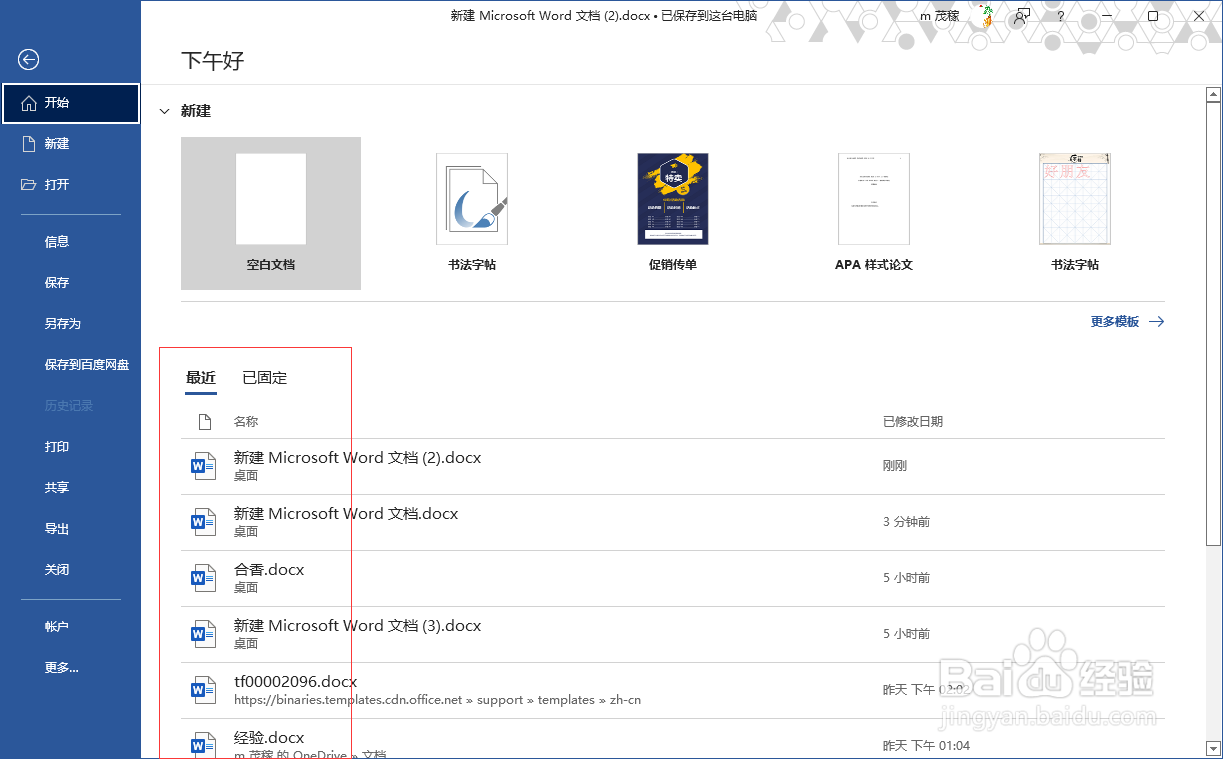The height and width of the screenshot is (759, 1223).
Task: Open the 打印 sidebar item
Action: (x=57, y=447)
